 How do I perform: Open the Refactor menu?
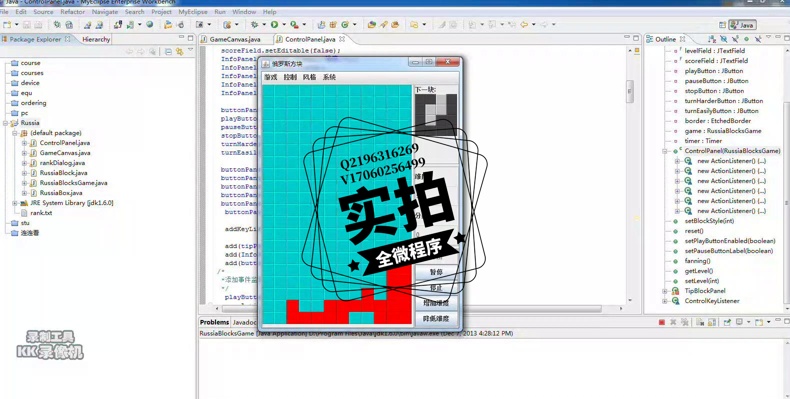pyautogui.click(x=73, y=12)
